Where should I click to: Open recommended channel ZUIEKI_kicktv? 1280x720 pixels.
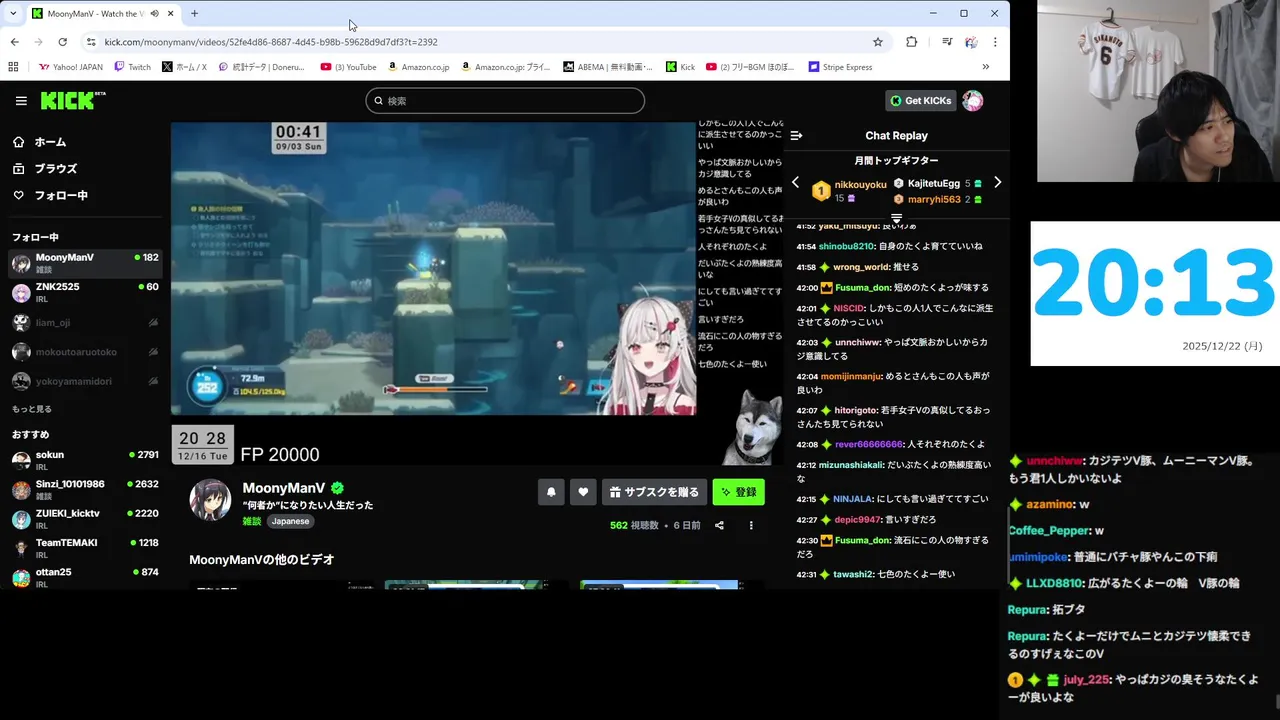pos(85,519)
